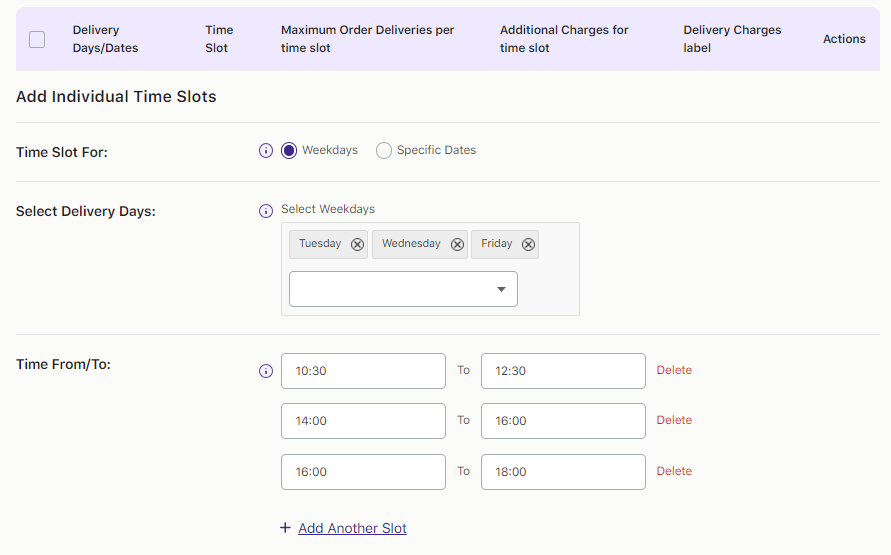Click the 10:30 start time field
Screen dimensions: 891x555
pyautogui.click(x=363, y=371)
